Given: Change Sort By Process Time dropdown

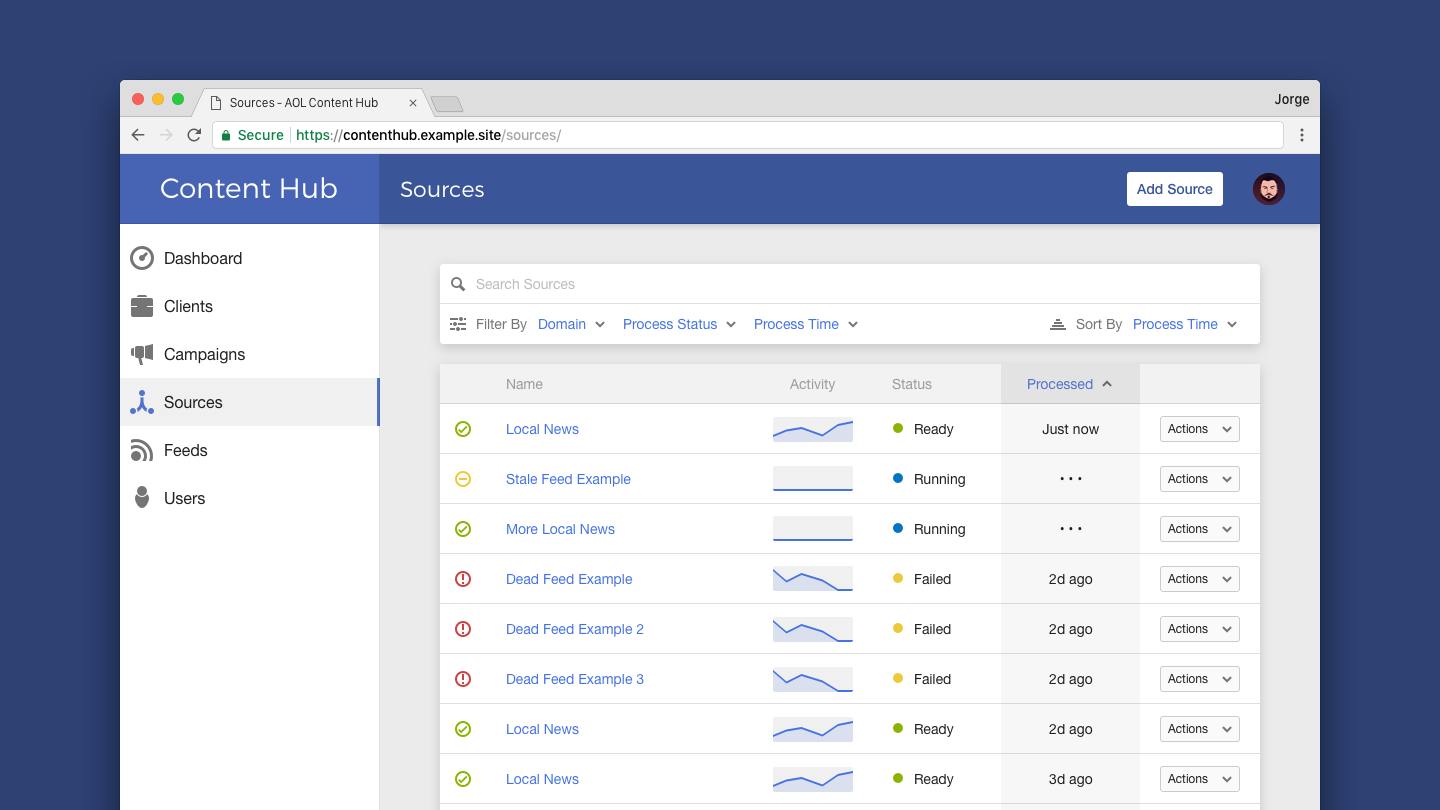Looking at the screenshot, I should pos(1185,324).
